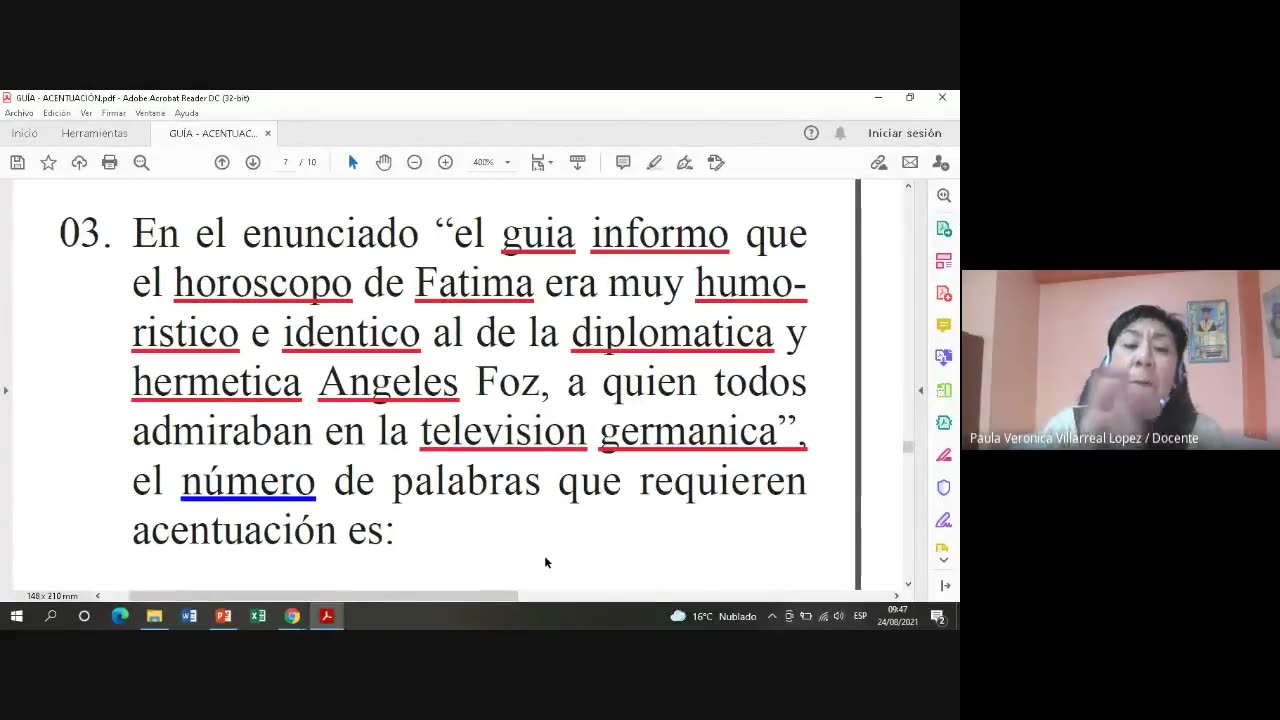
Task: Open the Help question mark icon
Action: click(811, 133)
